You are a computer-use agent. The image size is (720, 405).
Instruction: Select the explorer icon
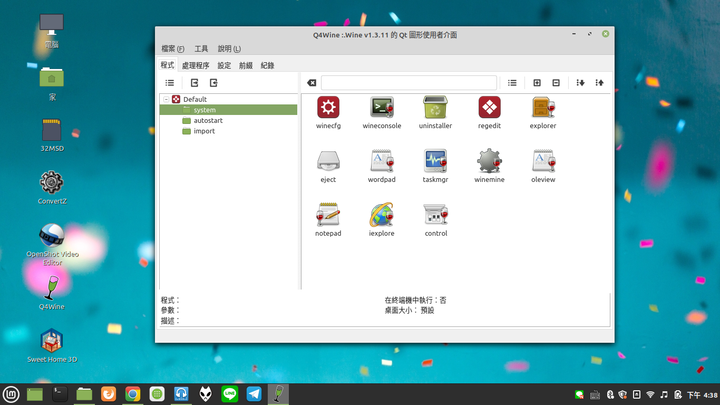click(x=543, y=107)
